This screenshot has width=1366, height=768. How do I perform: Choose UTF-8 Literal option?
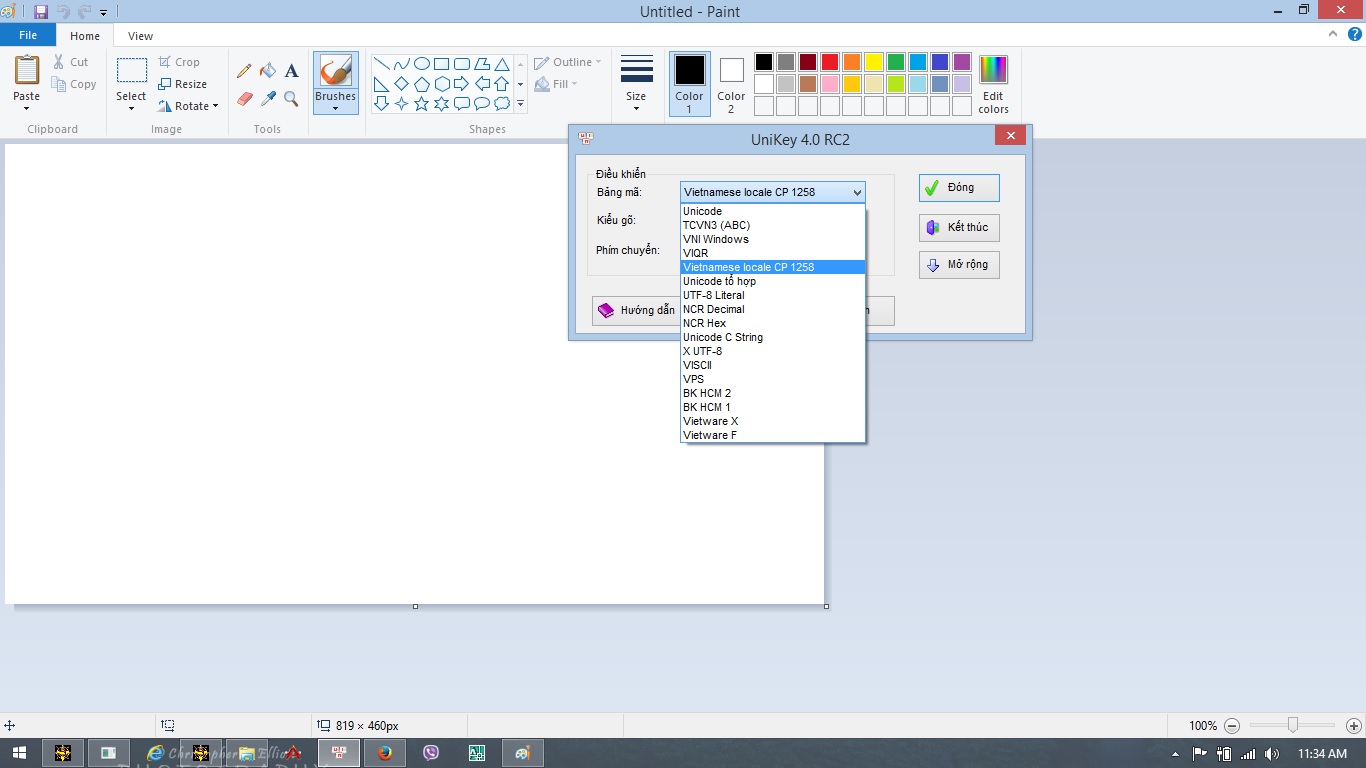(772, 295)
